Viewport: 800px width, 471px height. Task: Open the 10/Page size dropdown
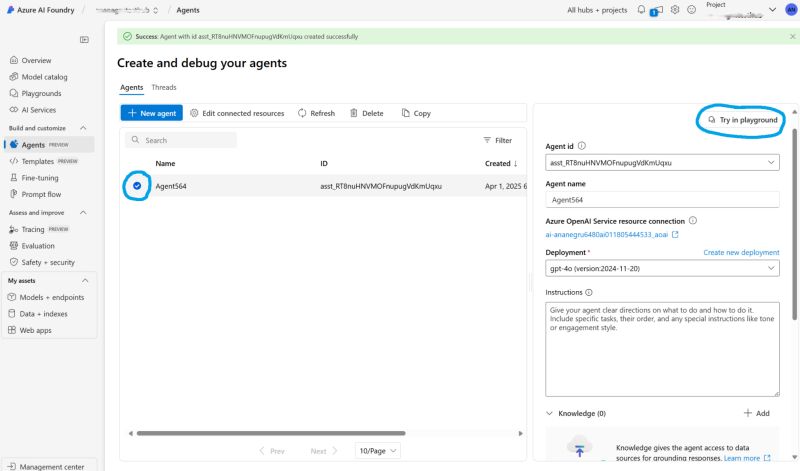click(378, 451)
